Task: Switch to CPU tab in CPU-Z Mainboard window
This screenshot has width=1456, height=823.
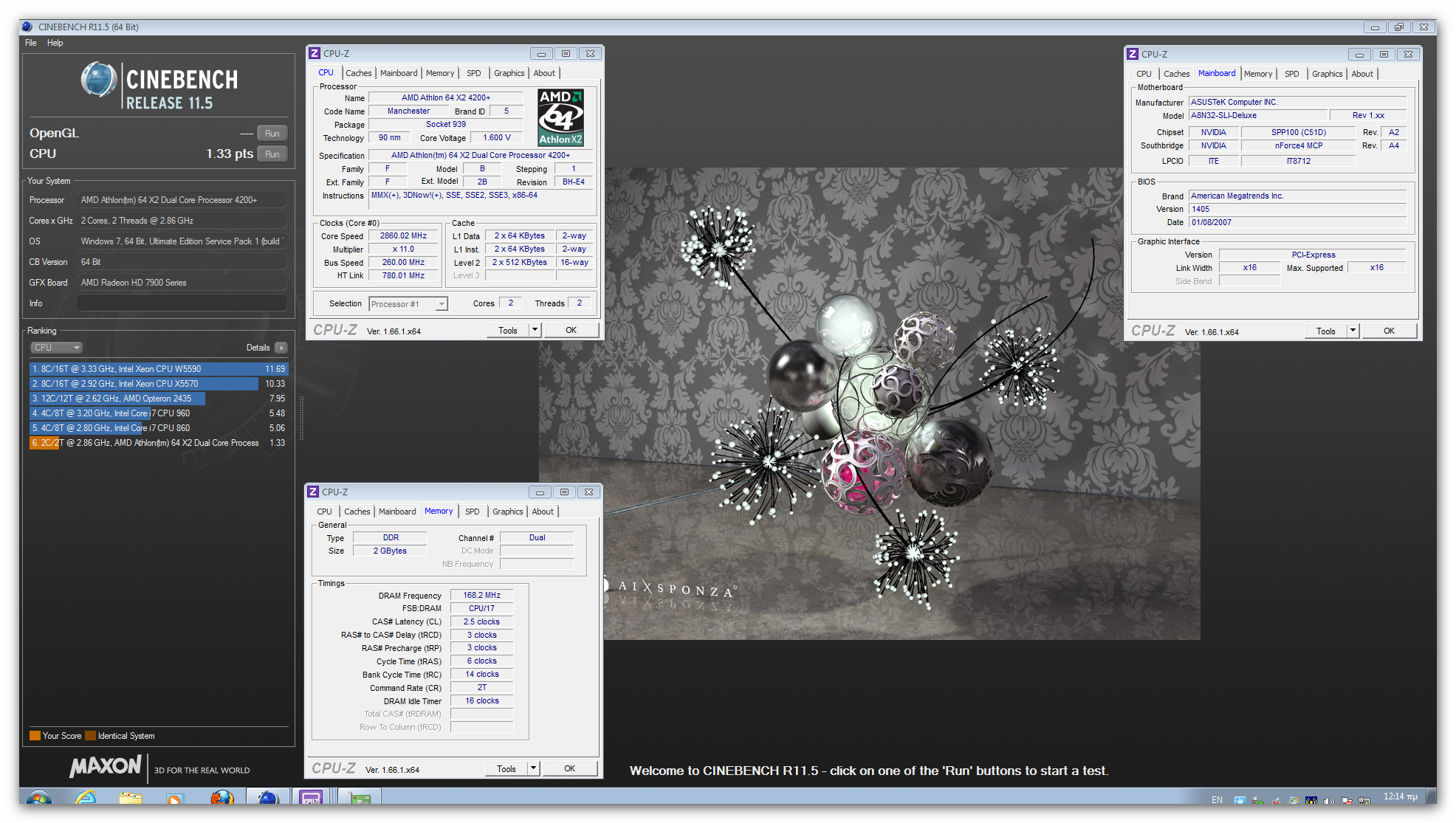Action: click(1144, 74)
